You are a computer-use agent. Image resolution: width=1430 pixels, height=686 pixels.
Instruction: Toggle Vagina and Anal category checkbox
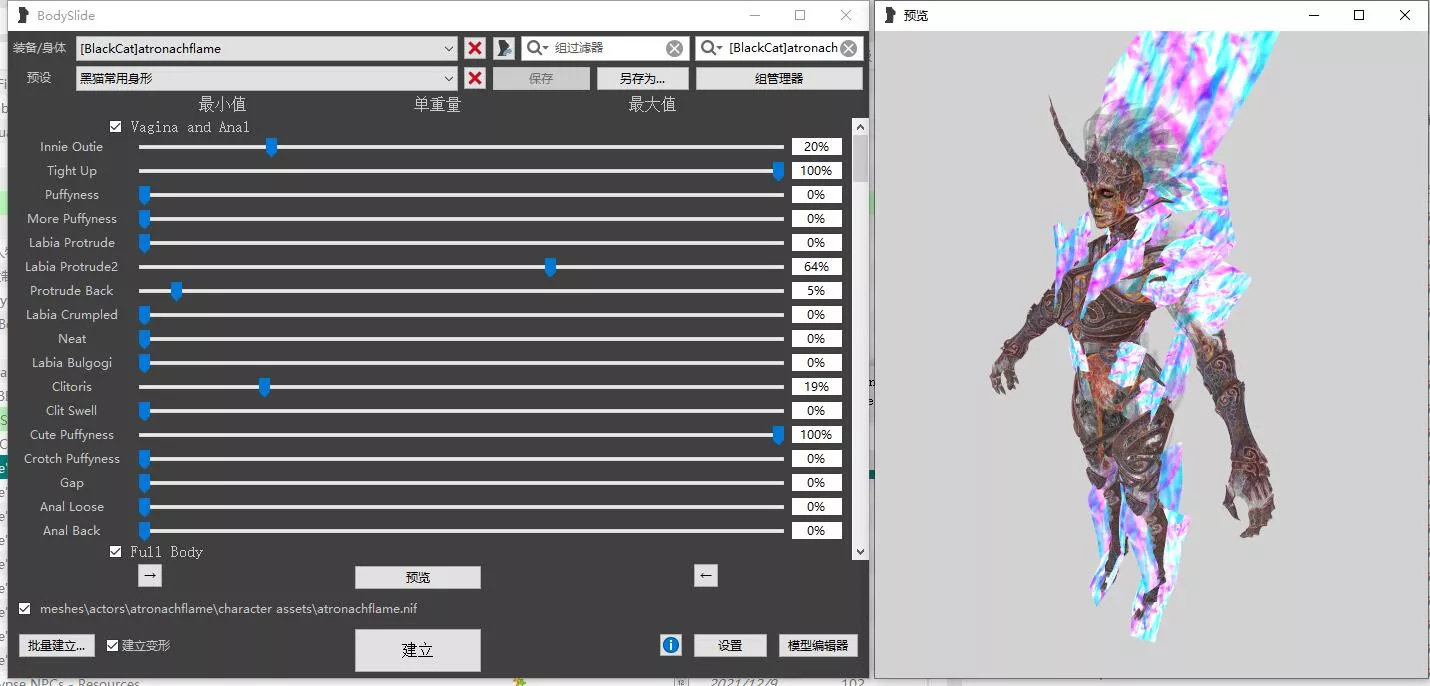tap(116, 127)
